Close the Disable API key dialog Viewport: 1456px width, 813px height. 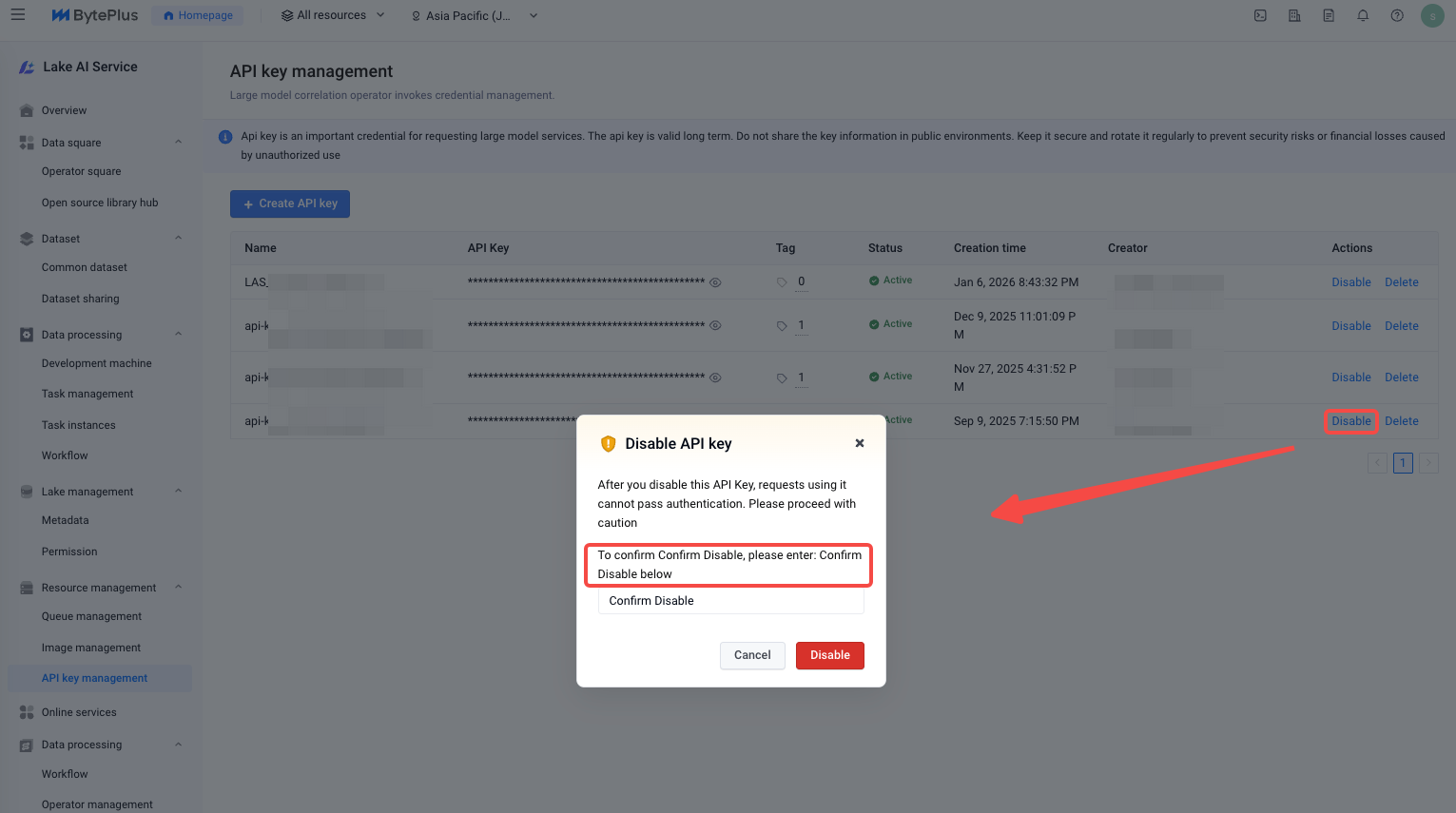click(x=860, y=443)
